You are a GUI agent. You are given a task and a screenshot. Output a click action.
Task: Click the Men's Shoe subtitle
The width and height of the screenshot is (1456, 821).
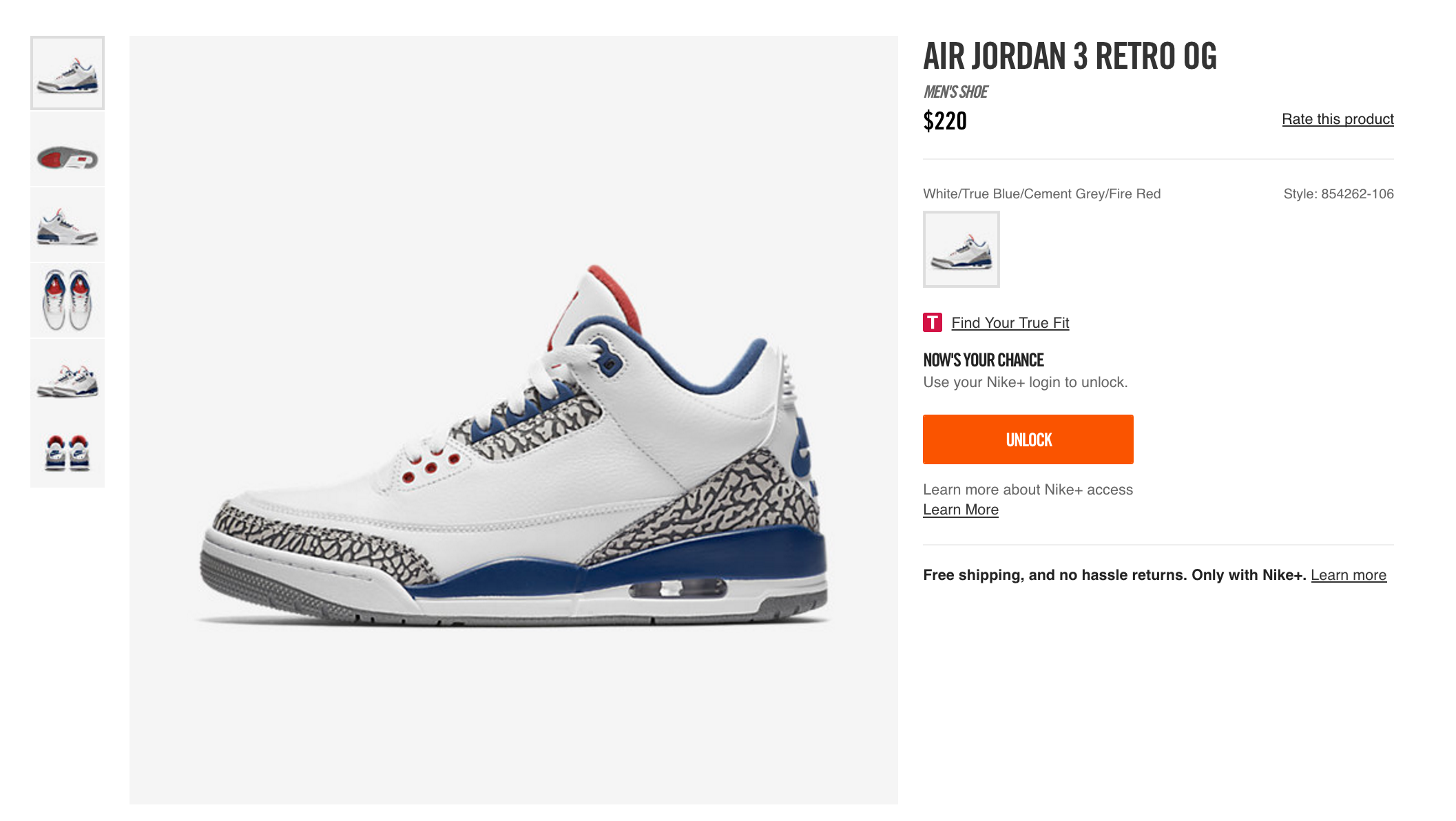pos(956,92)
